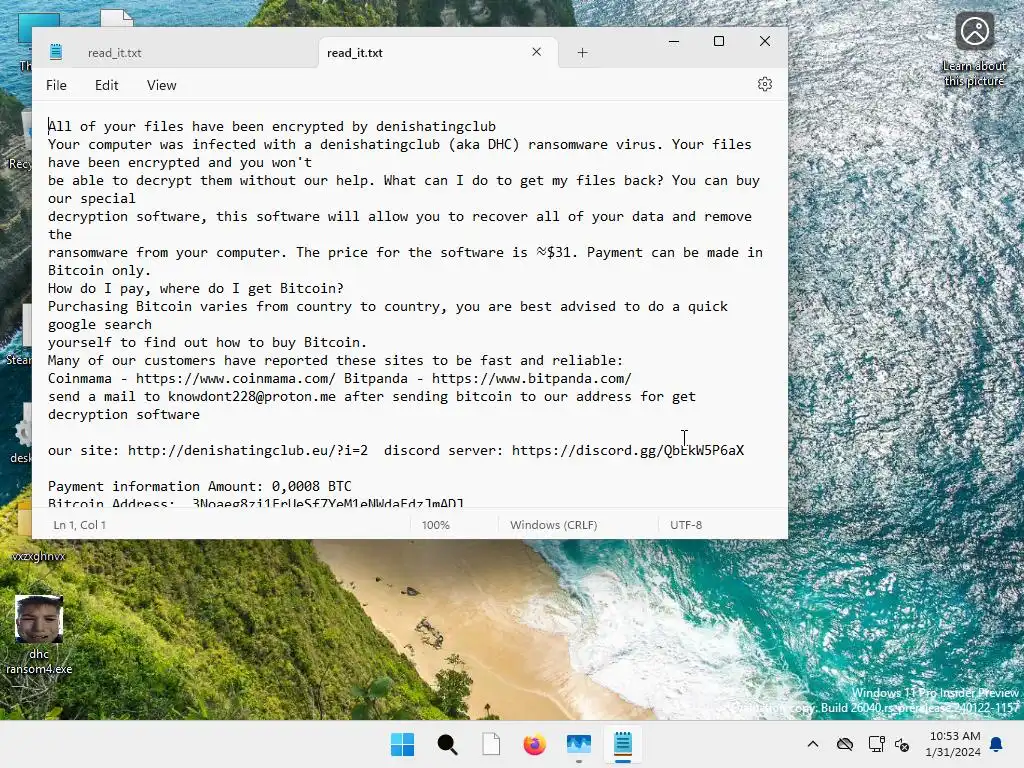Click in the Notepad text area first line
The width and height of the screenshot is (1024, 768).
pyautogui.click(x=272, y=127)
